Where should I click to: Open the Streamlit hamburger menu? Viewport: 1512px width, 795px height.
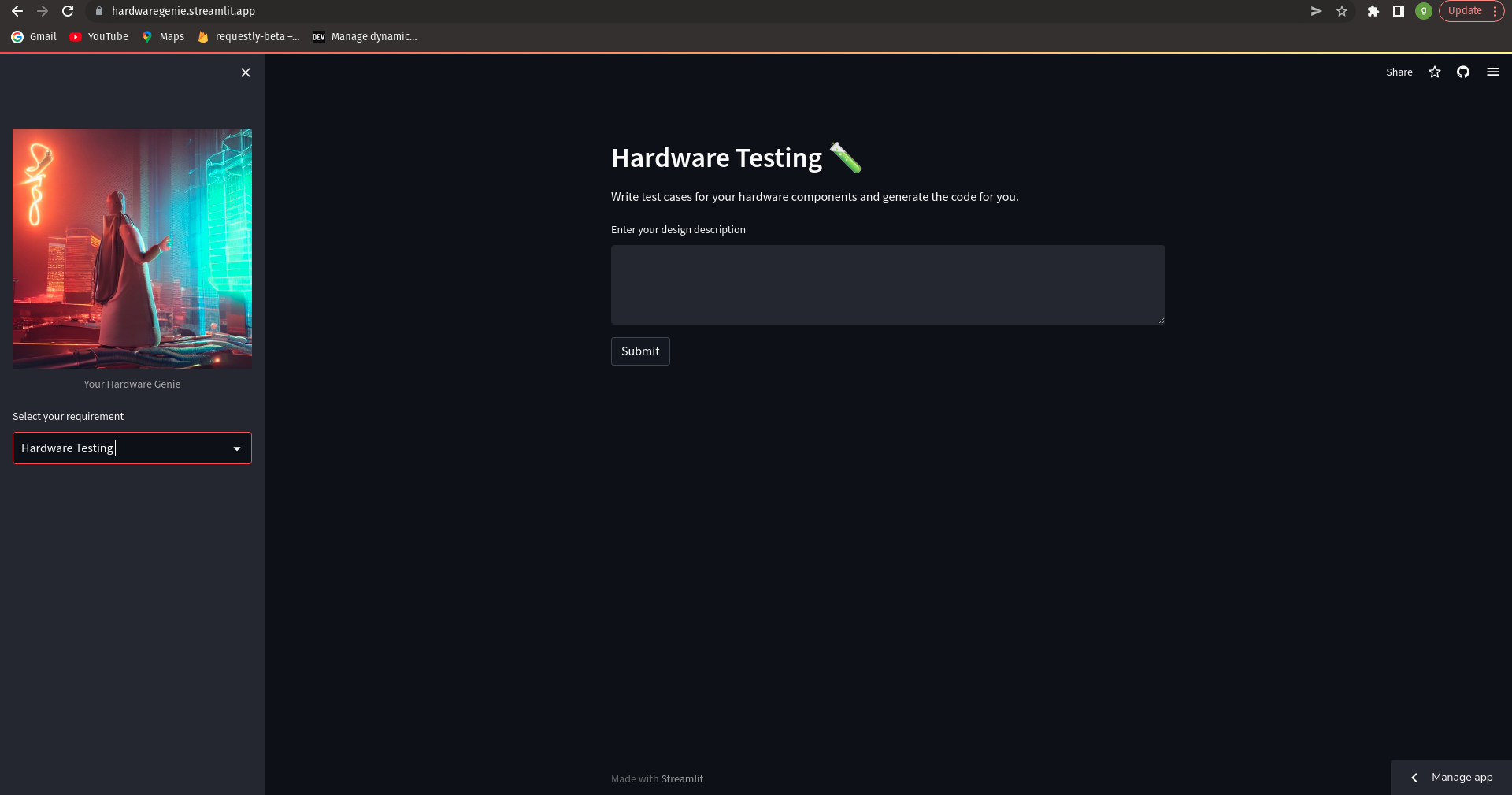click(x=1493, y=72)
